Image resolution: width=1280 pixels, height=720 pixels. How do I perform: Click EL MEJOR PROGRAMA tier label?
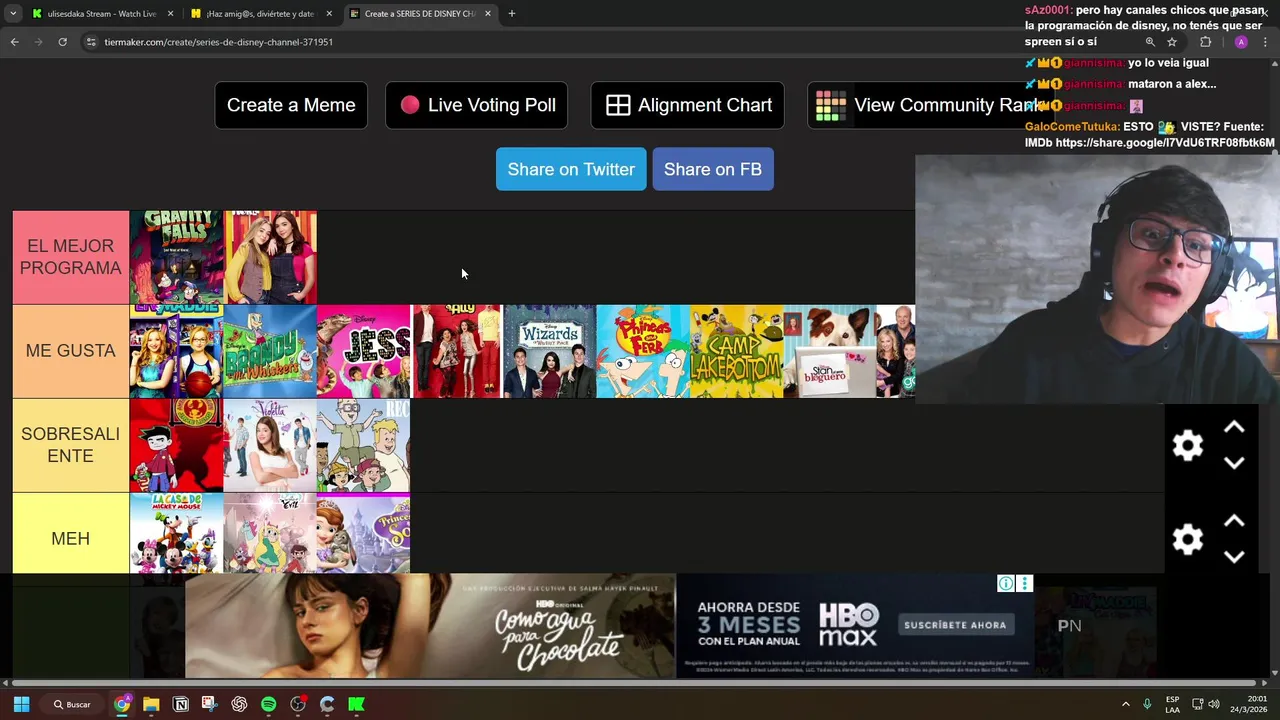pos(71,257)
